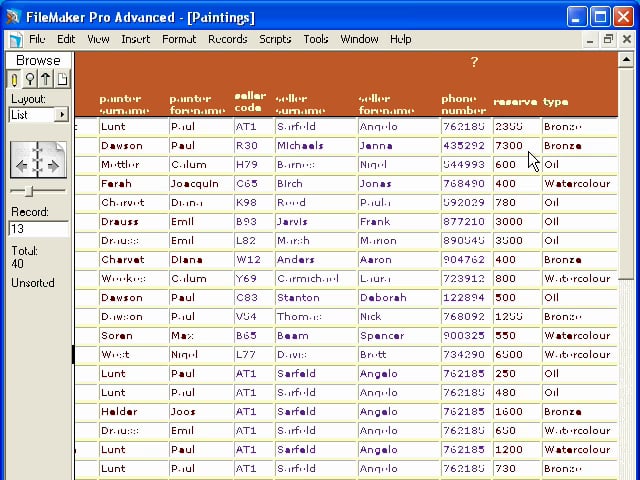Click painter surname 'Weekes' cell
This screenshot has height=480, width=640.
133,278
